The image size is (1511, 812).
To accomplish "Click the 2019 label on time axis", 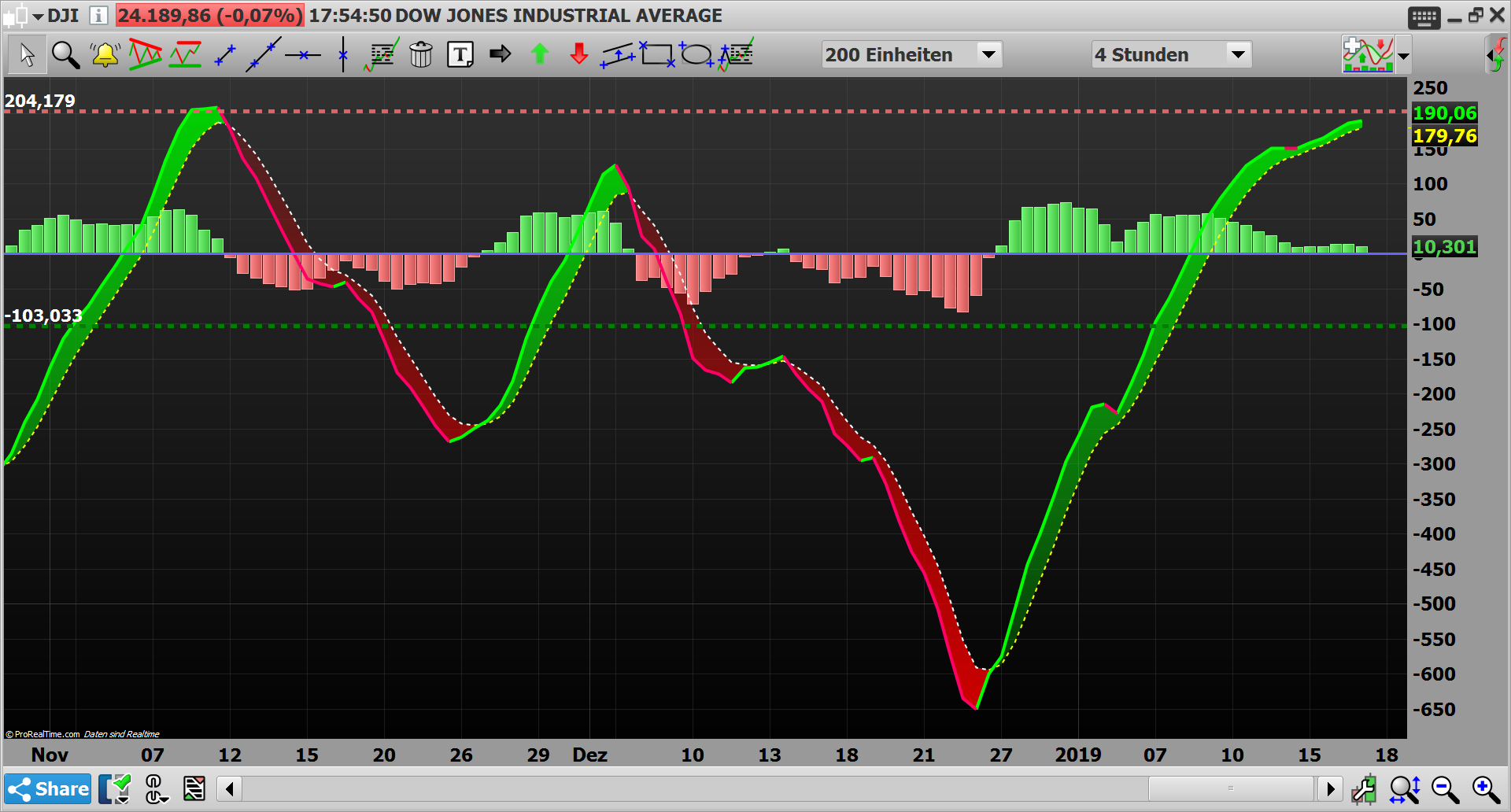I will 1078,755.
